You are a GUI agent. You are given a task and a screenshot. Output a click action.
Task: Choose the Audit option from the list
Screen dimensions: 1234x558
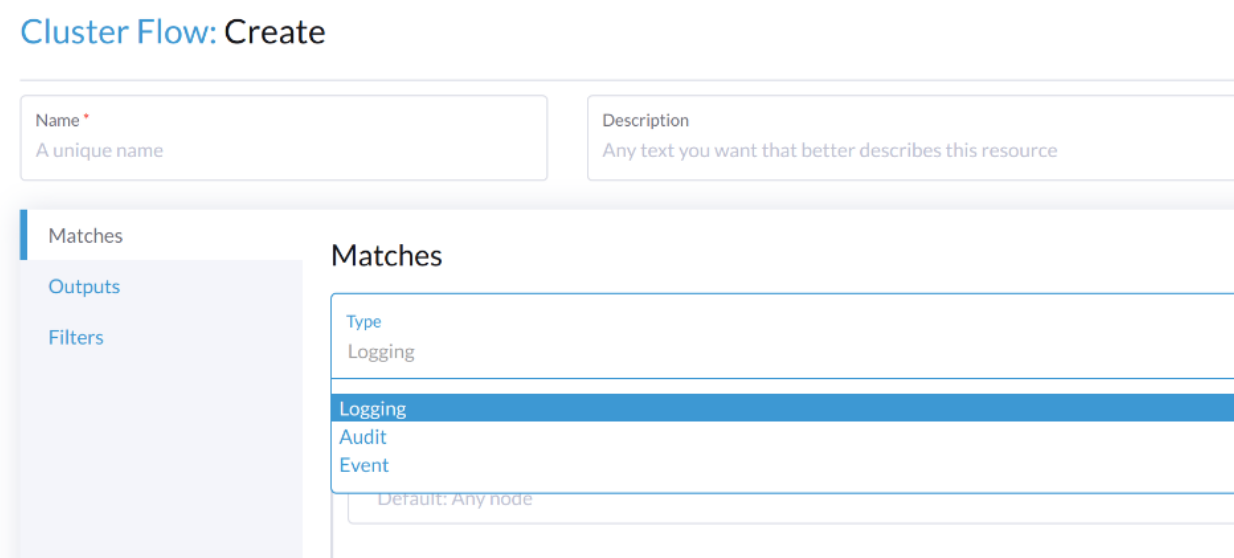point(363,437)
